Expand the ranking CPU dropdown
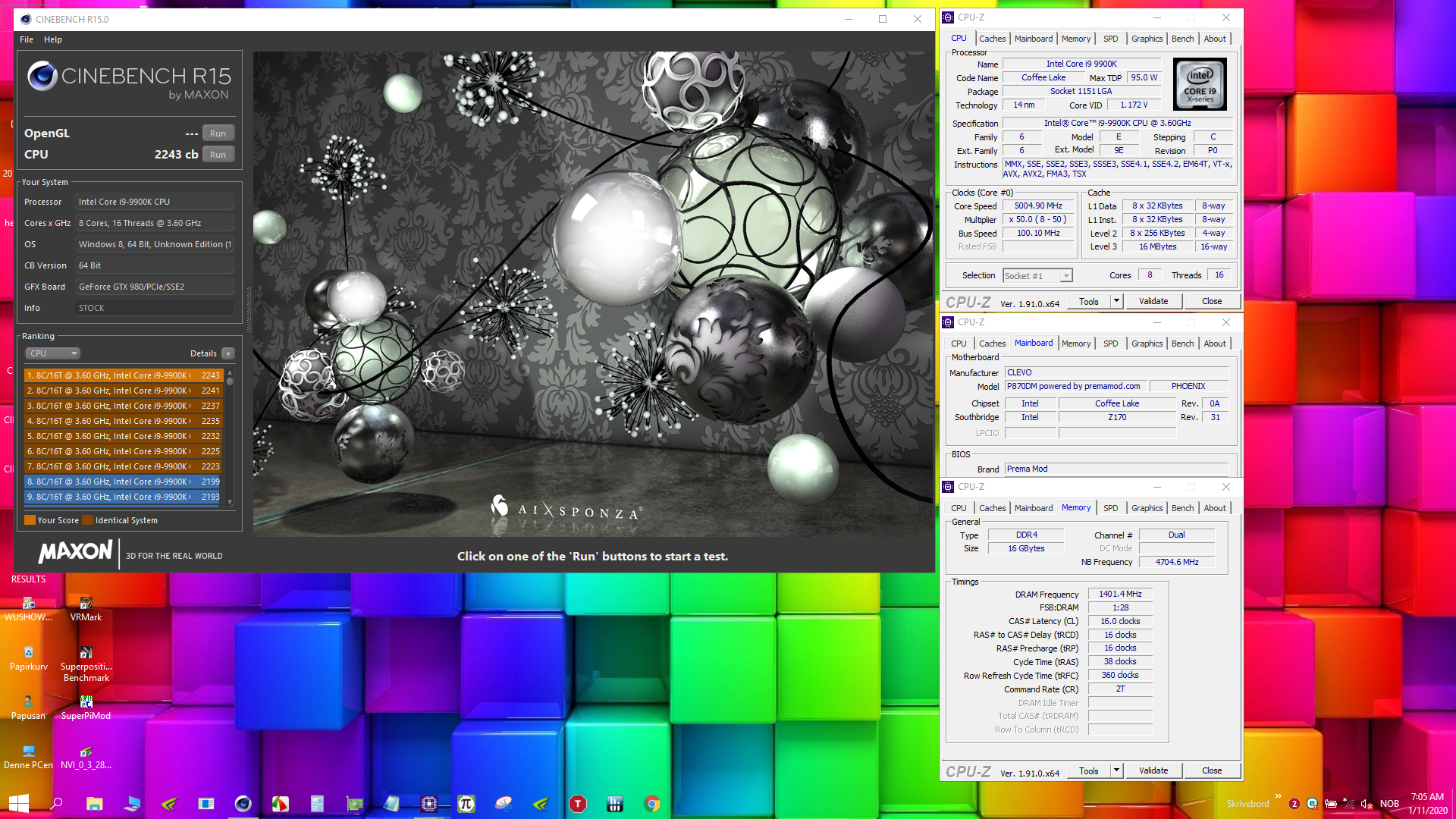The image size is (1456, 819). [x=52, y=353]
